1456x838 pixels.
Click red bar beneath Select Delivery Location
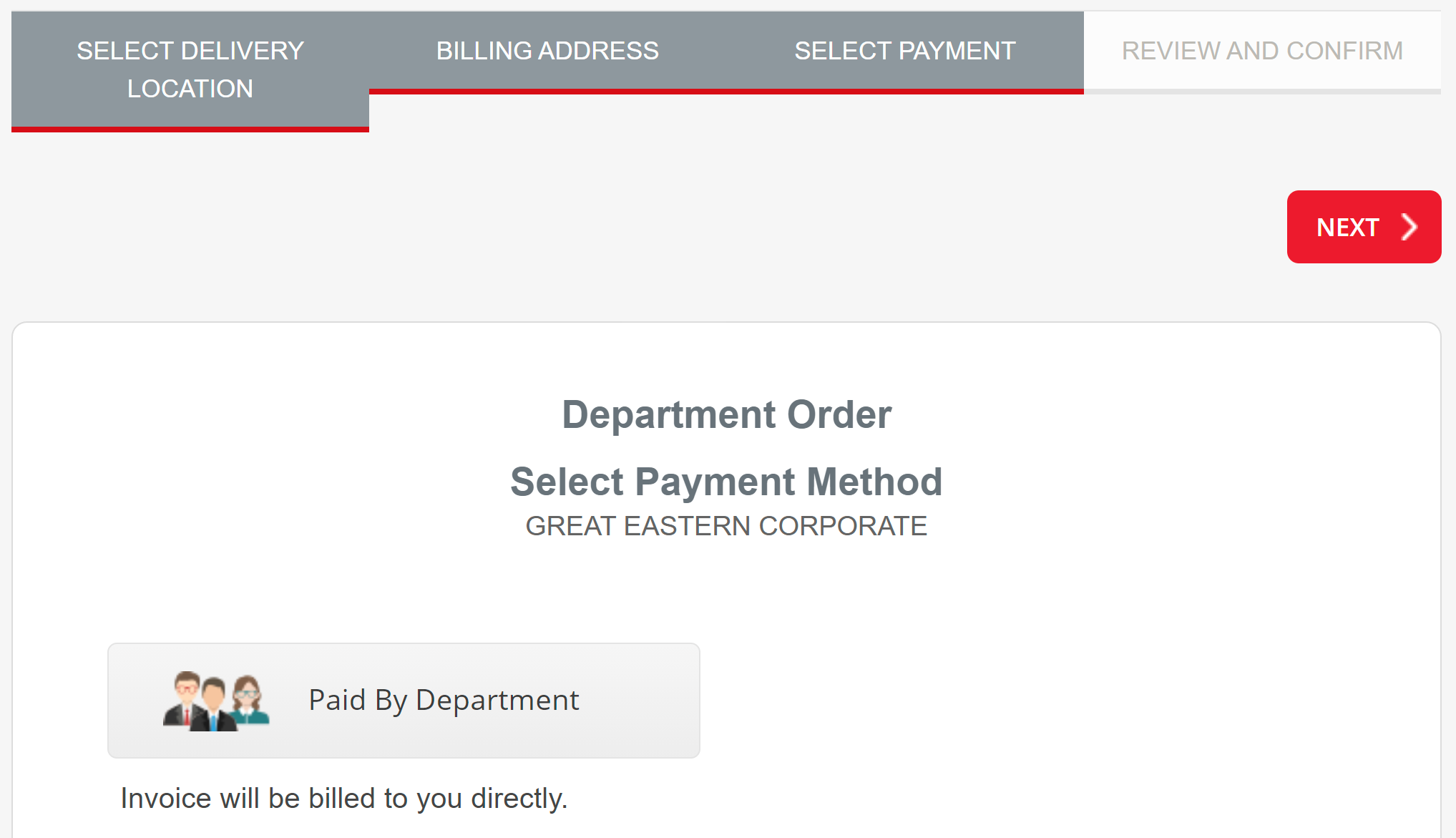[x=190, y=130]
